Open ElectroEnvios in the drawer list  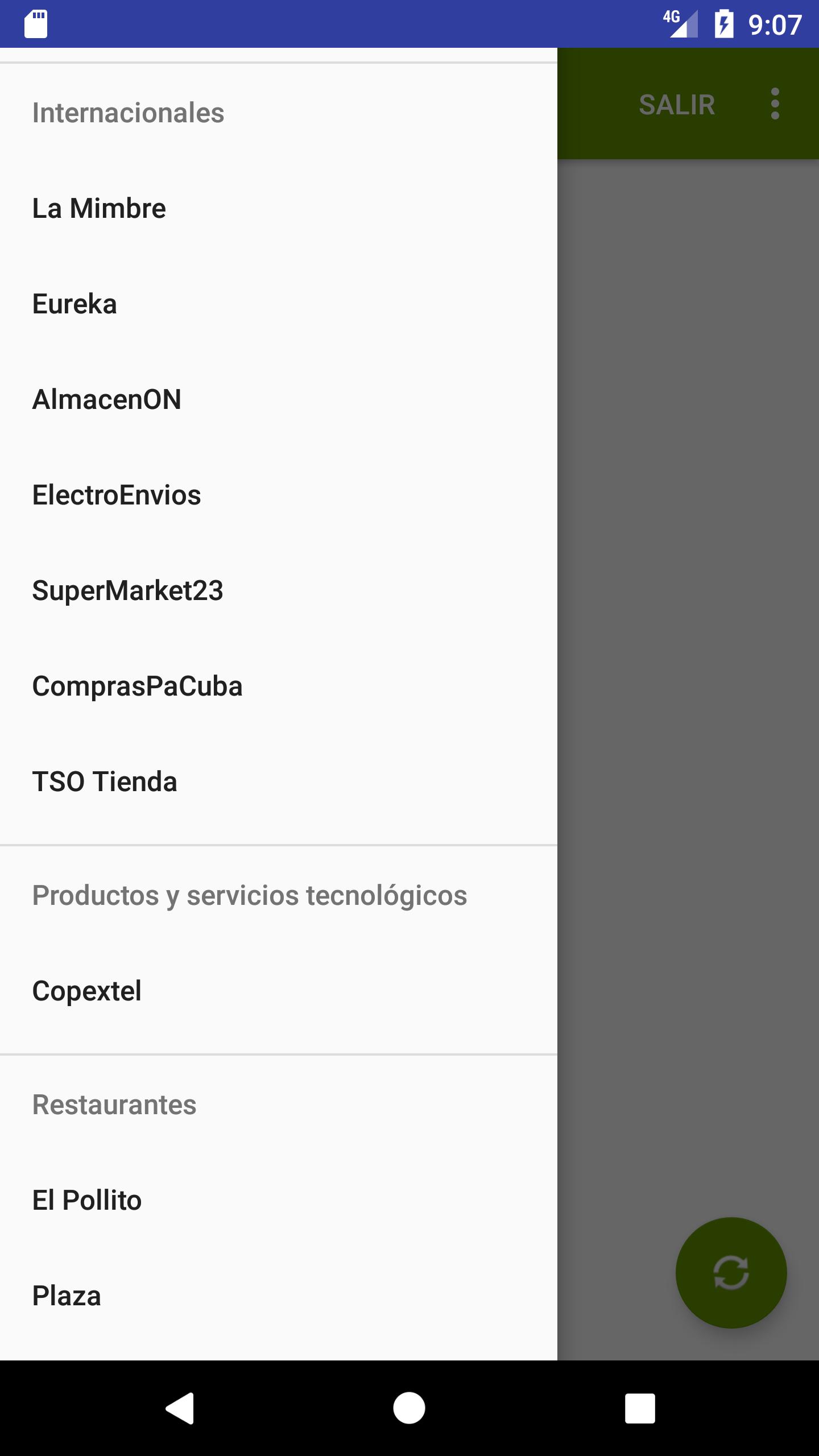[x=279, y=495]
